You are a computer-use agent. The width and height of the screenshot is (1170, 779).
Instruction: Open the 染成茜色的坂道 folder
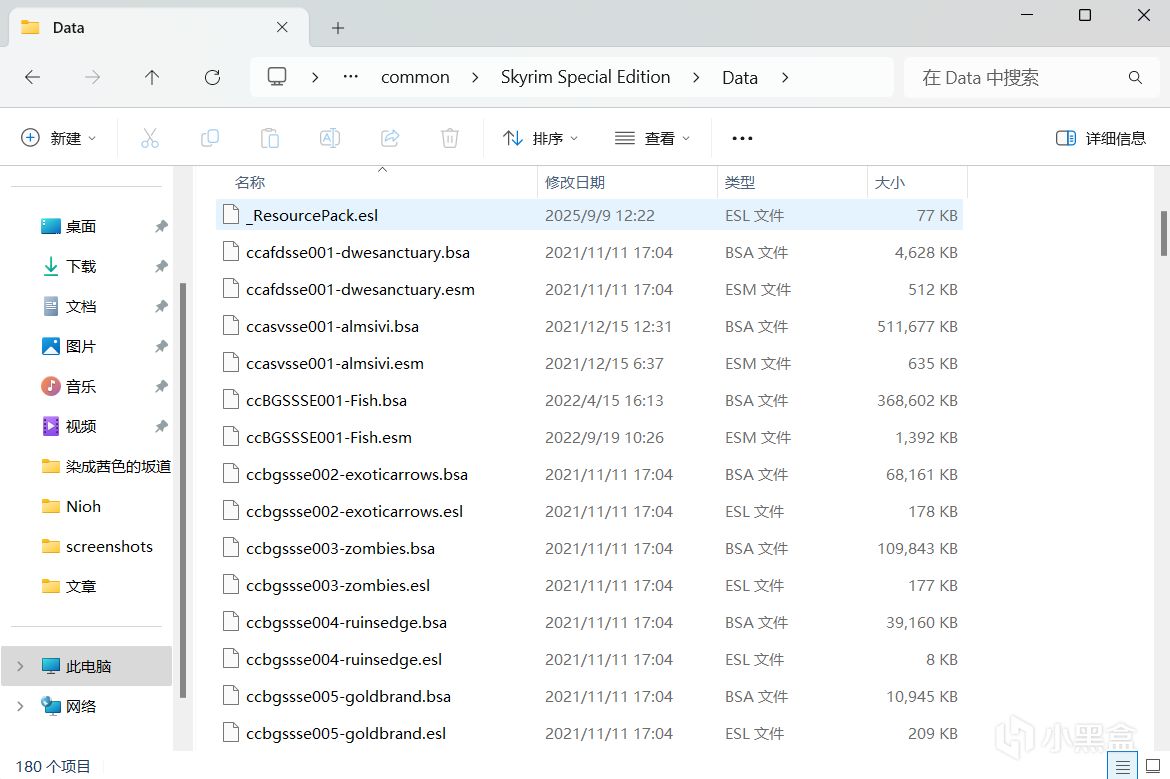click(106, 466)
